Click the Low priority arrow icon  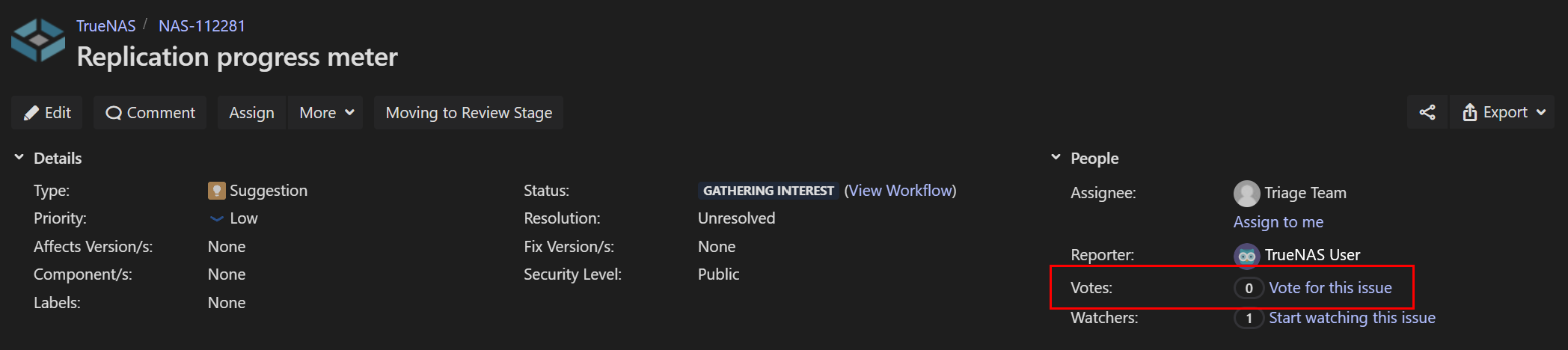pos(216,218)
